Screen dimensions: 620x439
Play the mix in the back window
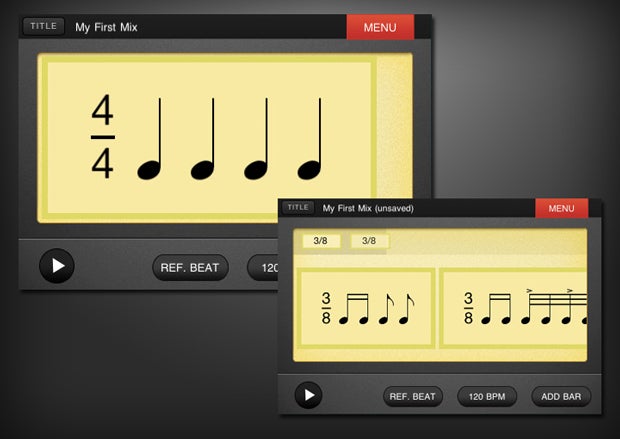[57, 266]
